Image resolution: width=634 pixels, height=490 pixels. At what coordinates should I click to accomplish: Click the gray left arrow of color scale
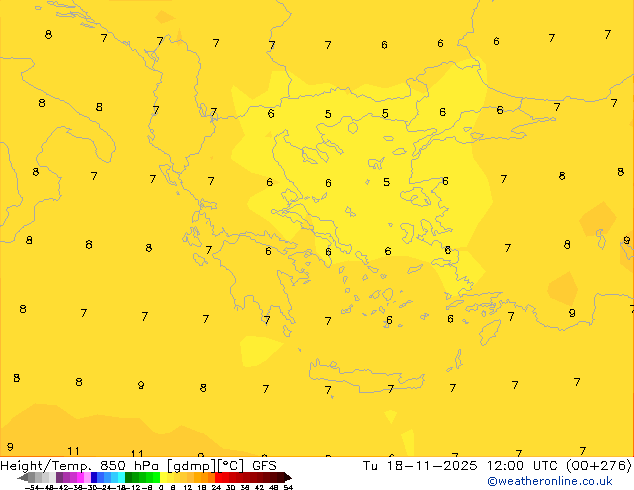(x=23, y=477)
